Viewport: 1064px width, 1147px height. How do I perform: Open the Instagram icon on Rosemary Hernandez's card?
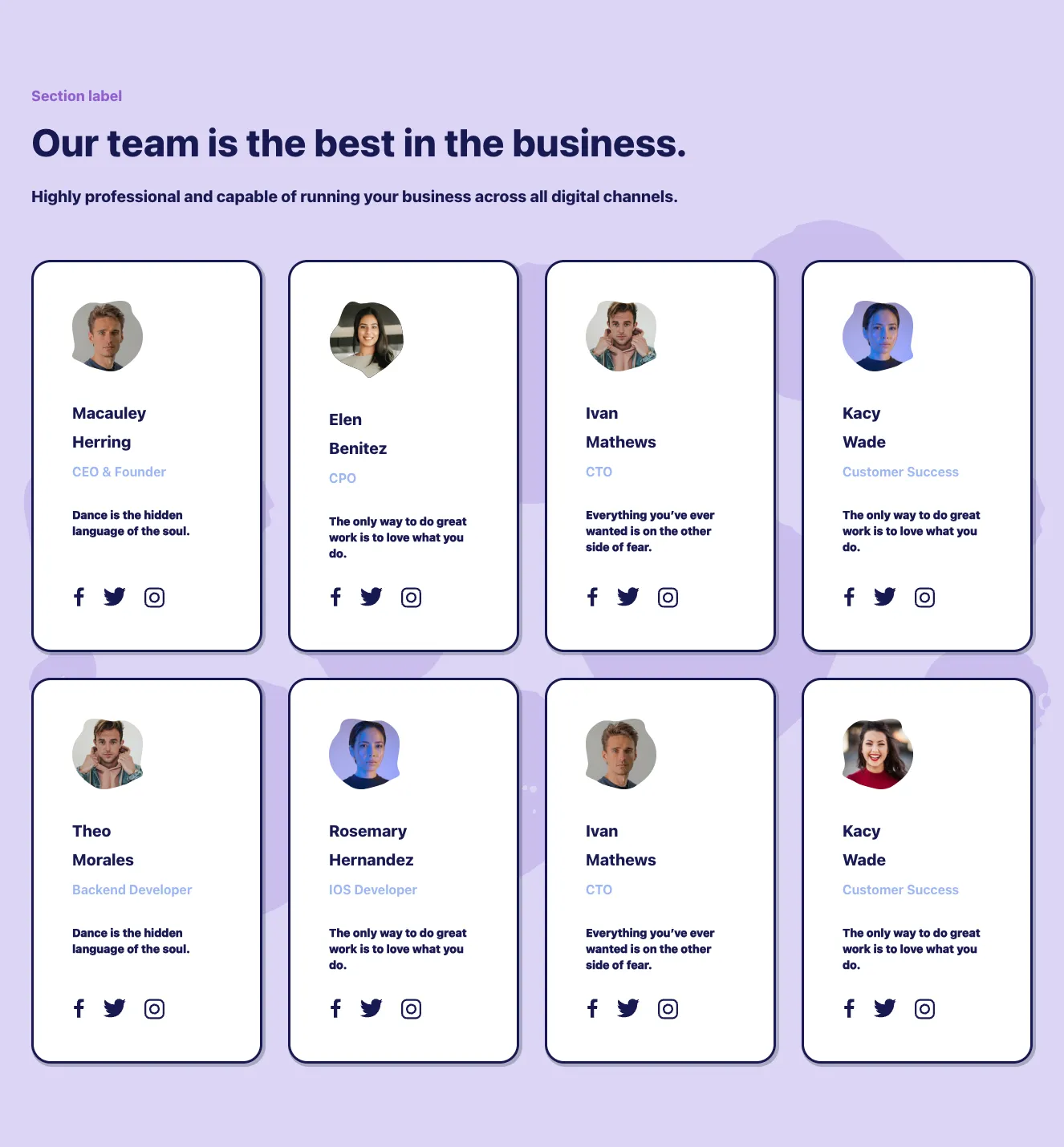click(411, 1009)
